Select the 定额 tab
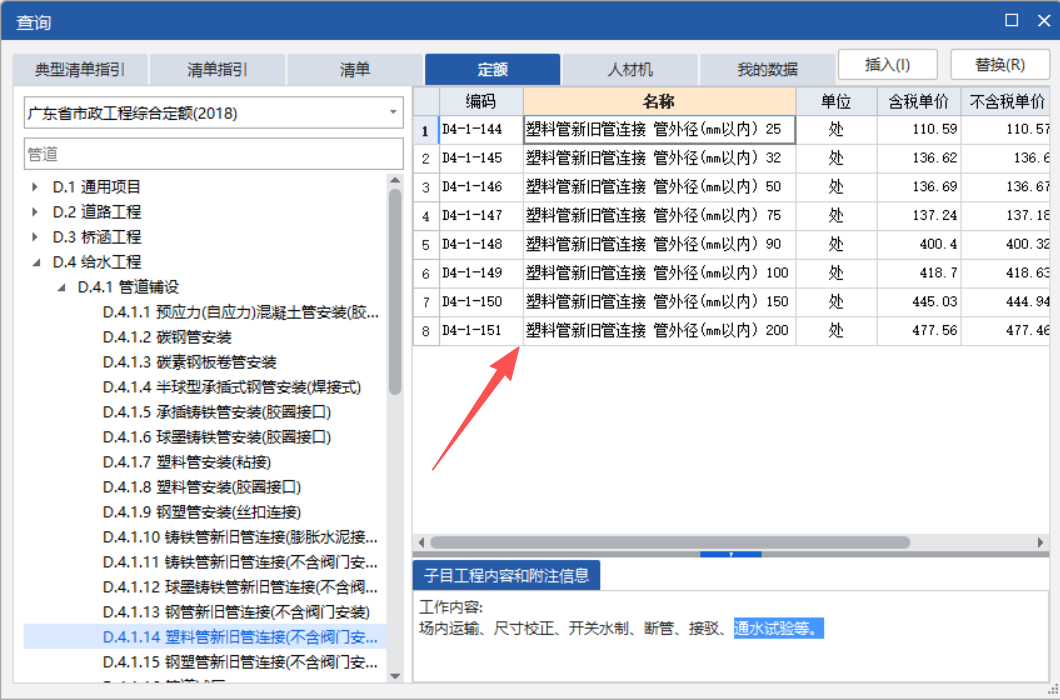The width and height of the screenshot is (1060, 700). 492,69
